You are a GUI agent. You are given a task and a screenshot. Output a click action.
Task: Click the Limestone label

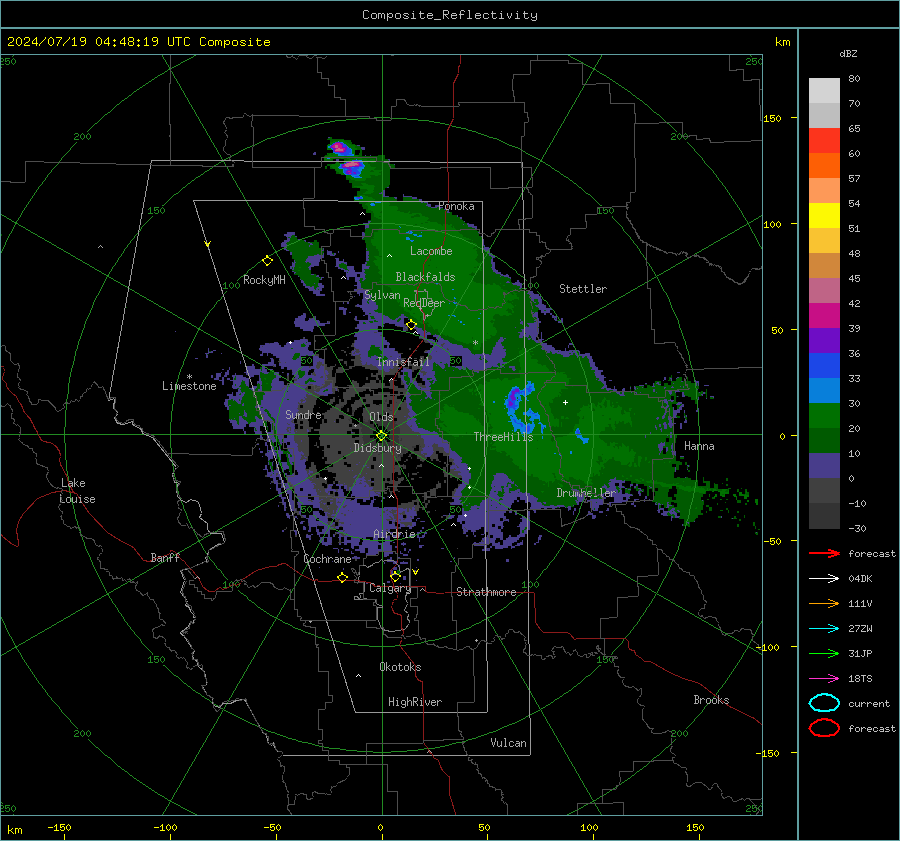[x=189, y=386]
